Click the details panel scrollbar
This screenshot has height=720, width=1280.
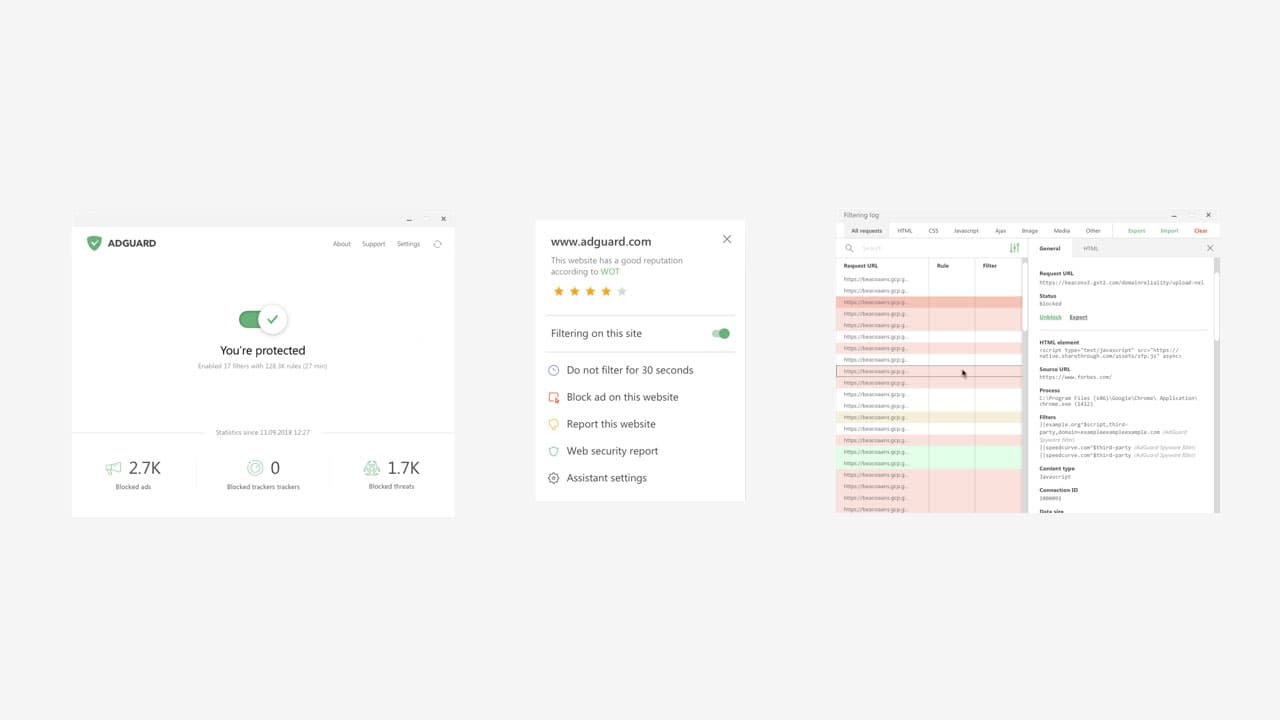(1217, 385)
